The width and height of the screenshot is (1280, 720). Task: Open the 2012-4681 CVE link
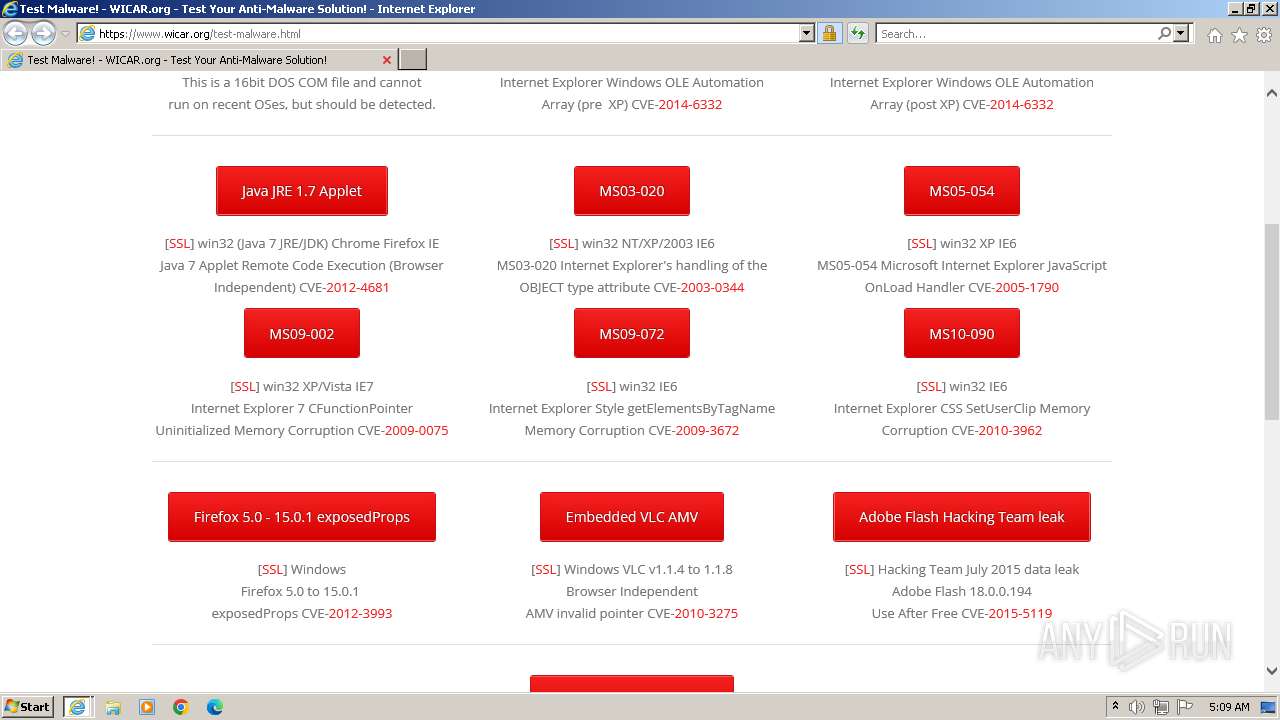point(357,287)
